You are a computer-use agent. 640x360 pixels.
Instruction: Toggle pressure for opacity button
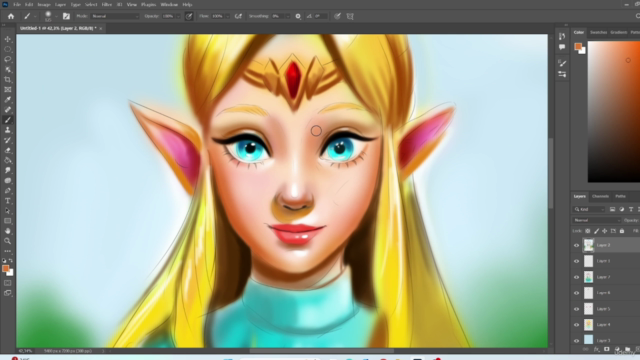[189, 16]
